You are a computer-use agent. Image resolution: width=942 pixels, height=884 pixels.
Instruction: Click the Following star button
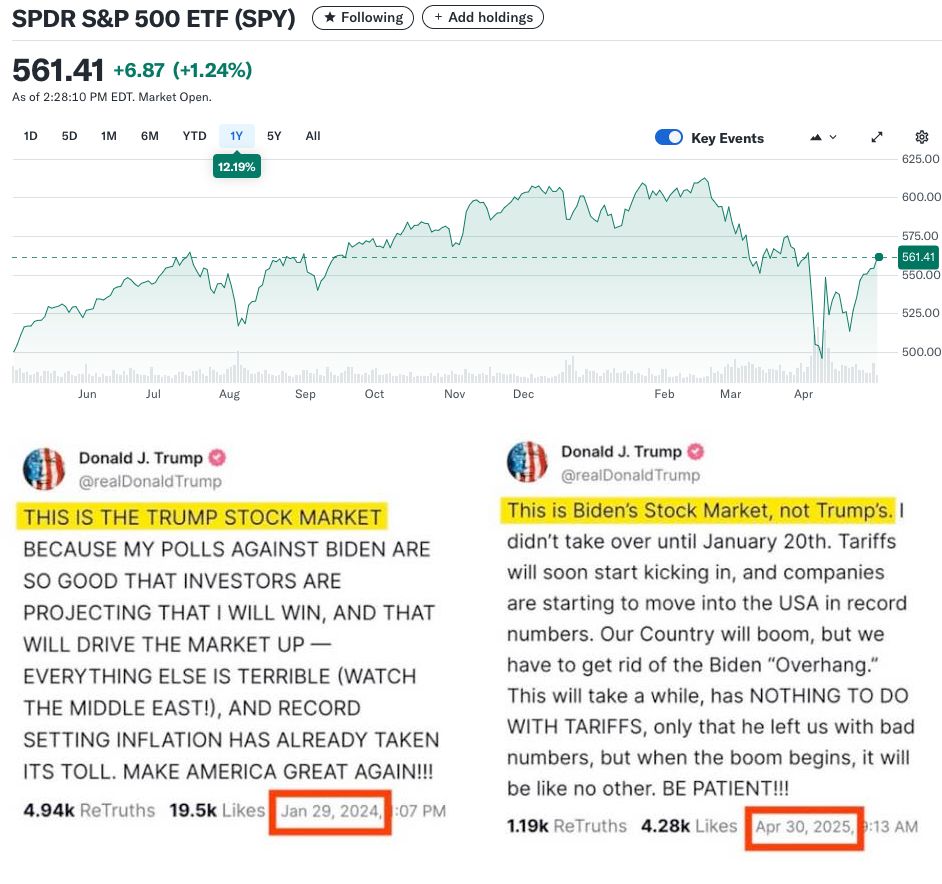pos(363,17)
